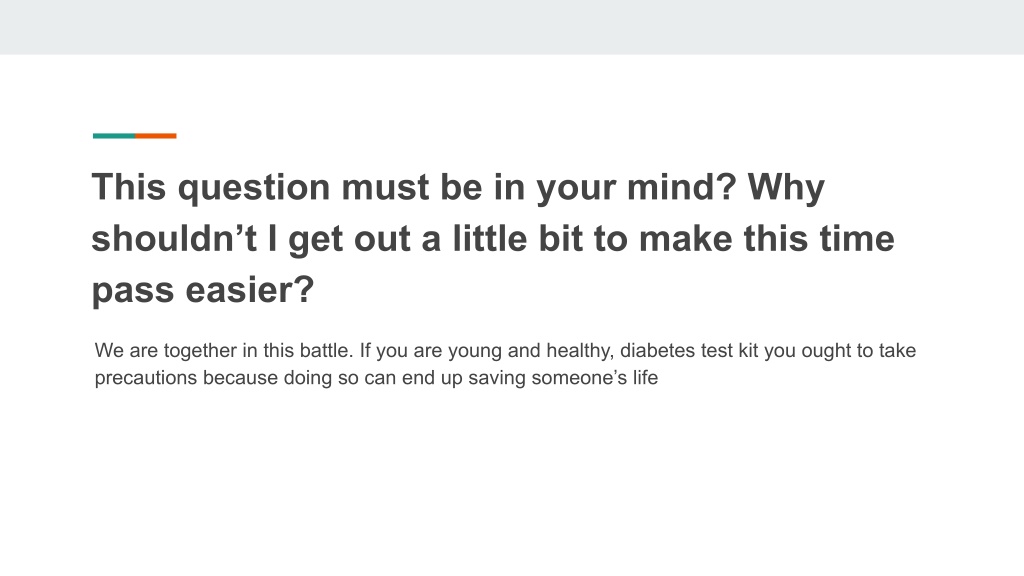The height and width of the screenshot is (576, 1024).
Task: Click the words "pass easier?" in the heading
Action: coord(203,291)
